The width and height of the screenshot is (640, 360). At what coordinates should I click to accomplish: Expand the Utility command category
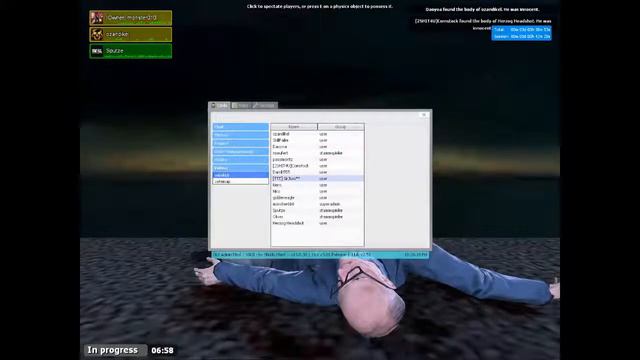click(240, 160)
